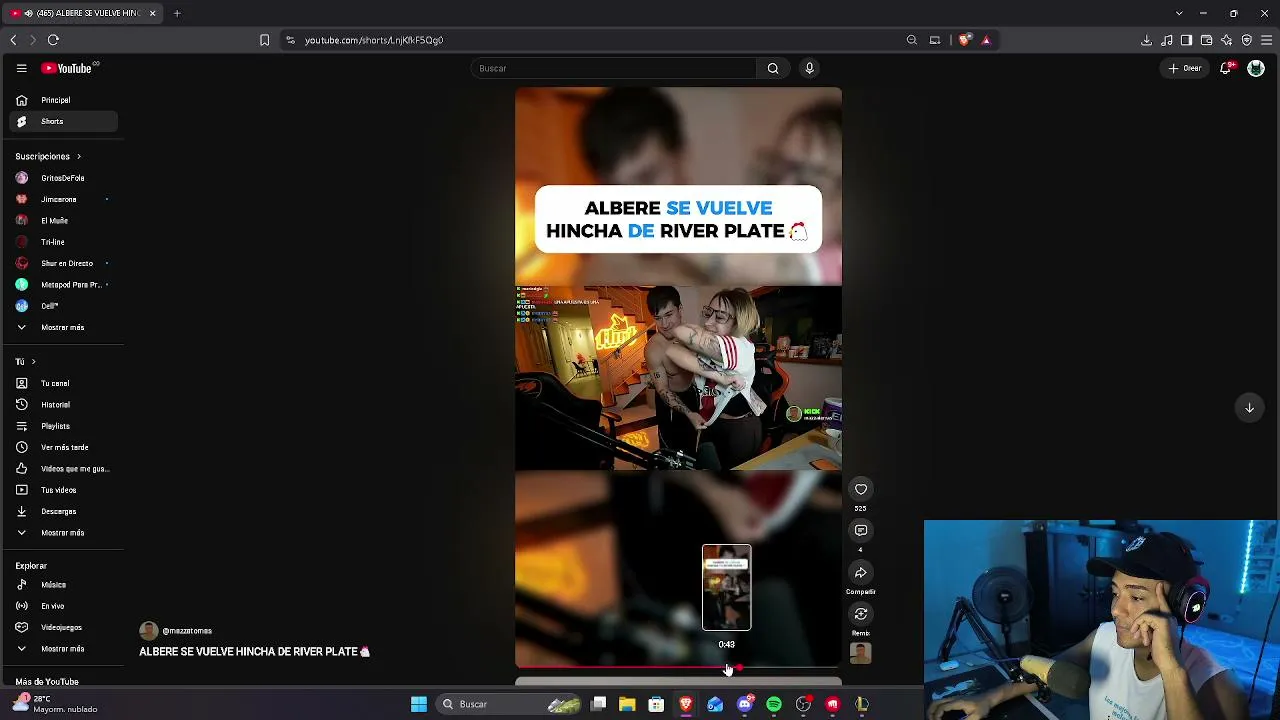Viewport: 1280px width, 720px height.
Task: Open Spotify from the taskbar
Action: pyautogui.click(x=774, y=704)
